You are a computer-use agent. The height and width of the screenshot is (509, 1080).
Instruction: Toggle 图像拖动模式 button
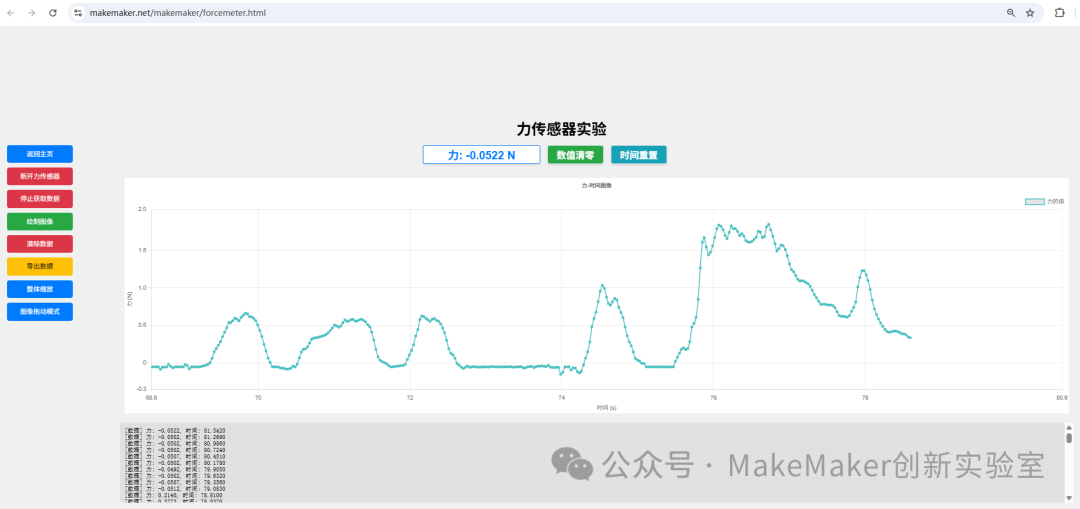coord(40,312)
